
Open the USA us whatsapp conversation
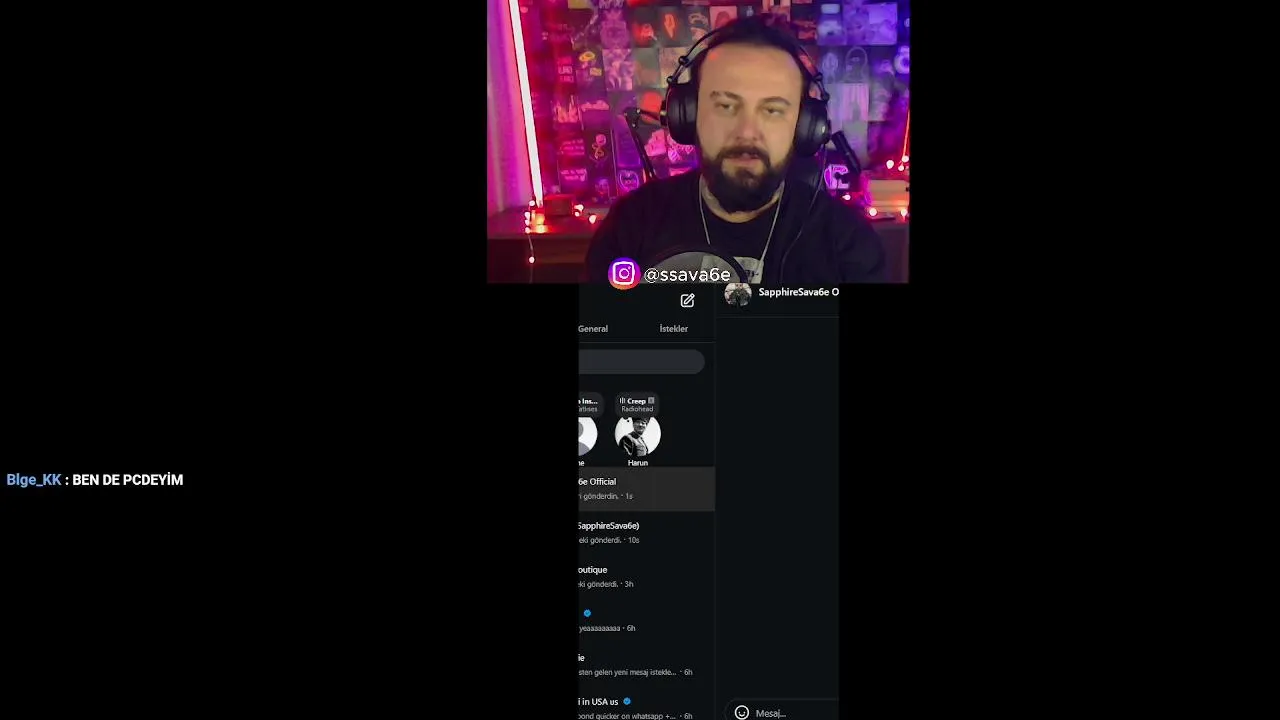(x=646, y=707)
